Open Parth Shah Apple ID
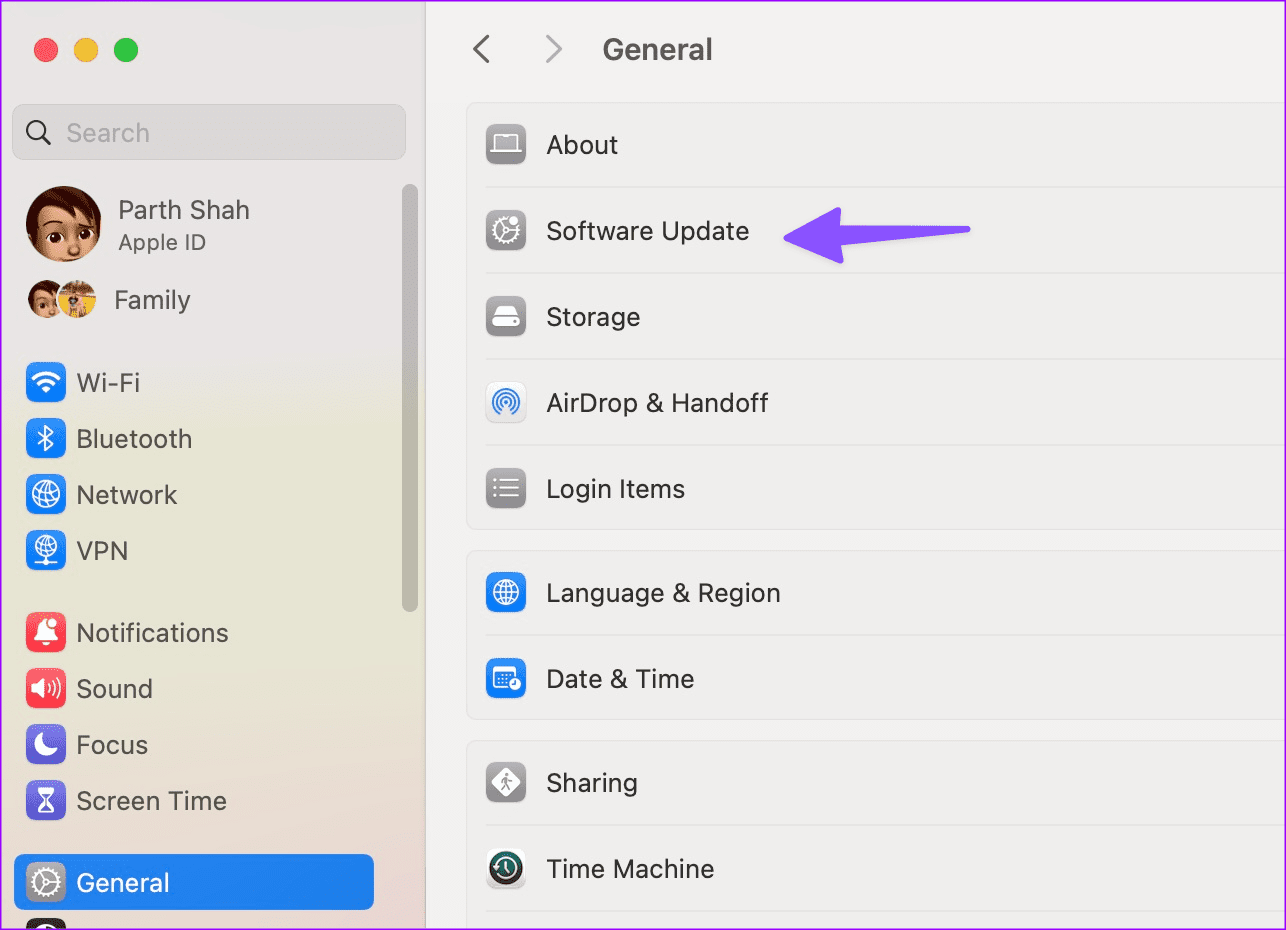The height and width of the screenshot is (930, 1286). pos(194,224)
